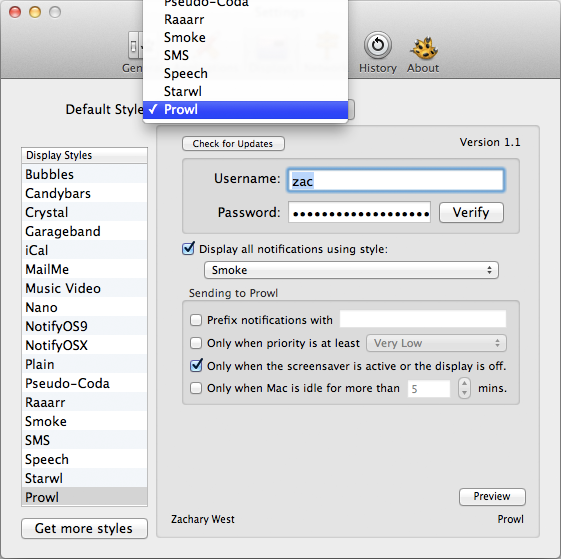Click the General toolbar switch icon

coord(136,45)
